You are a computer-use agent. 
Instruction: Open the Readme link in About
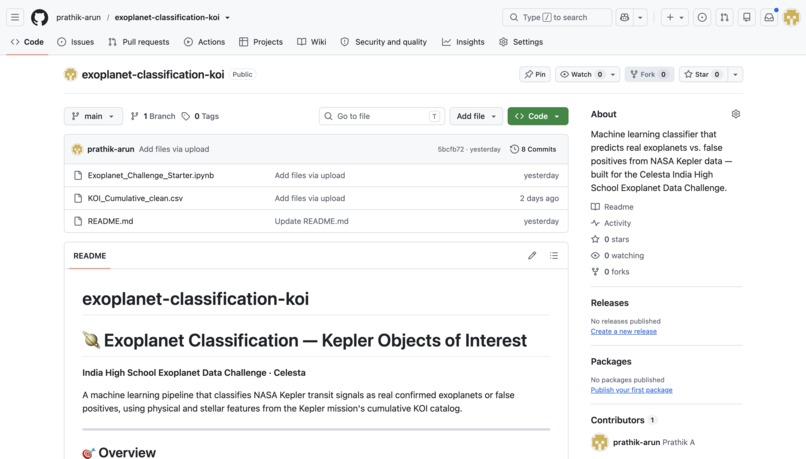coord(612,207)
